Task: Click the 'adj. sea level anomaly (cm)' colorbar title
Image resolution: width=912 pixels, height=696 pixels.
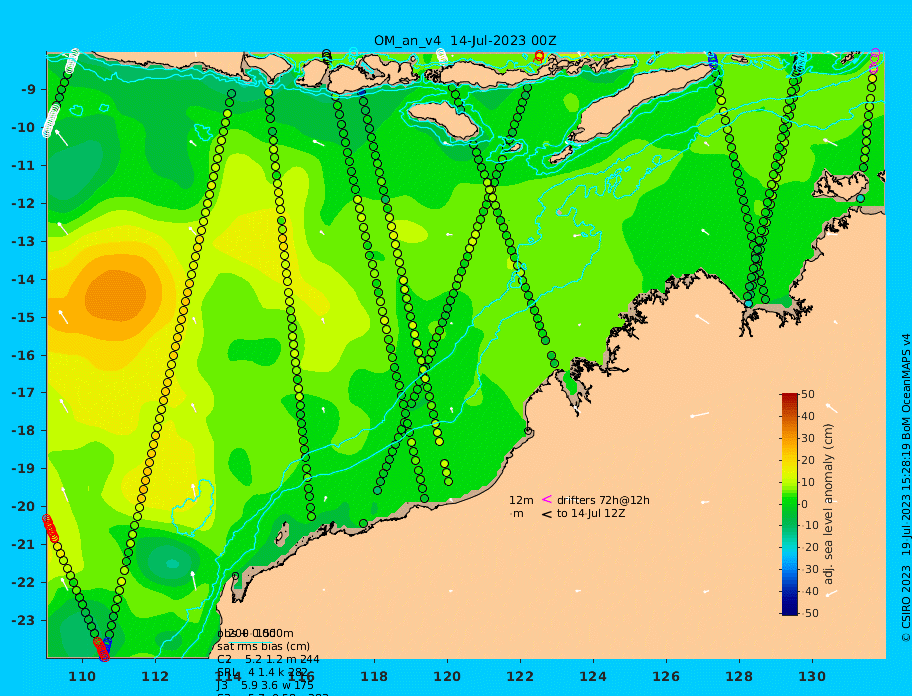Action: (x=829, y=504)
